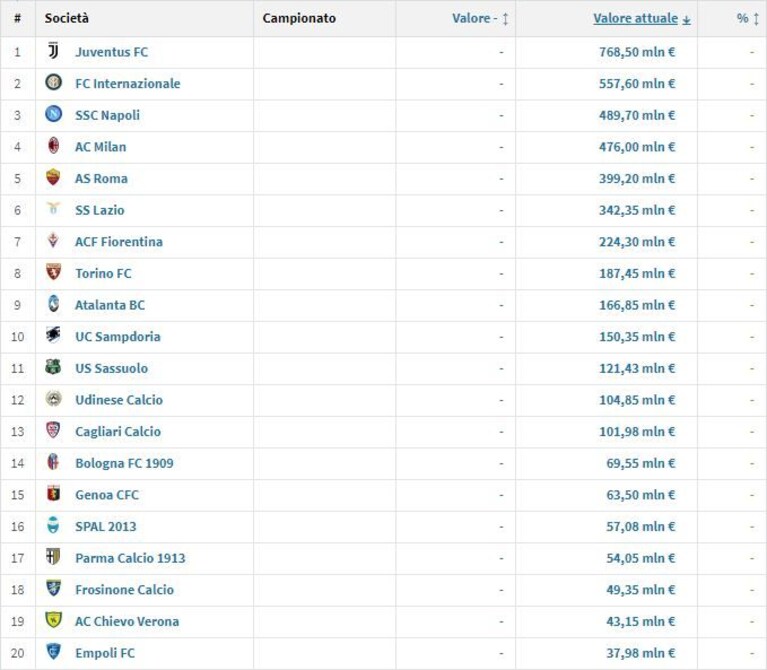Open the SS Lazio club link
This screenshot has height=670, width=767.
tap(100, 210)
